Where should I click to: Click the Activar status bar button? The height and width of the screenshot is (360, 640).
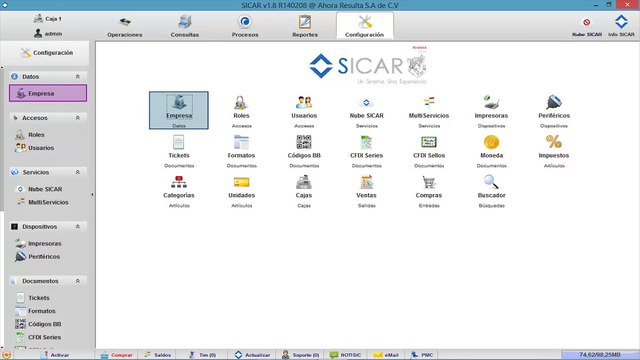(x=55, y=355)
